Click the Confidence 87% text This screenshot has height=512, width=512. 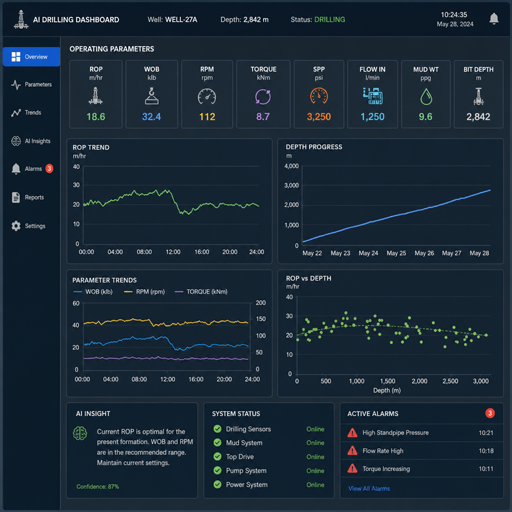98,487
